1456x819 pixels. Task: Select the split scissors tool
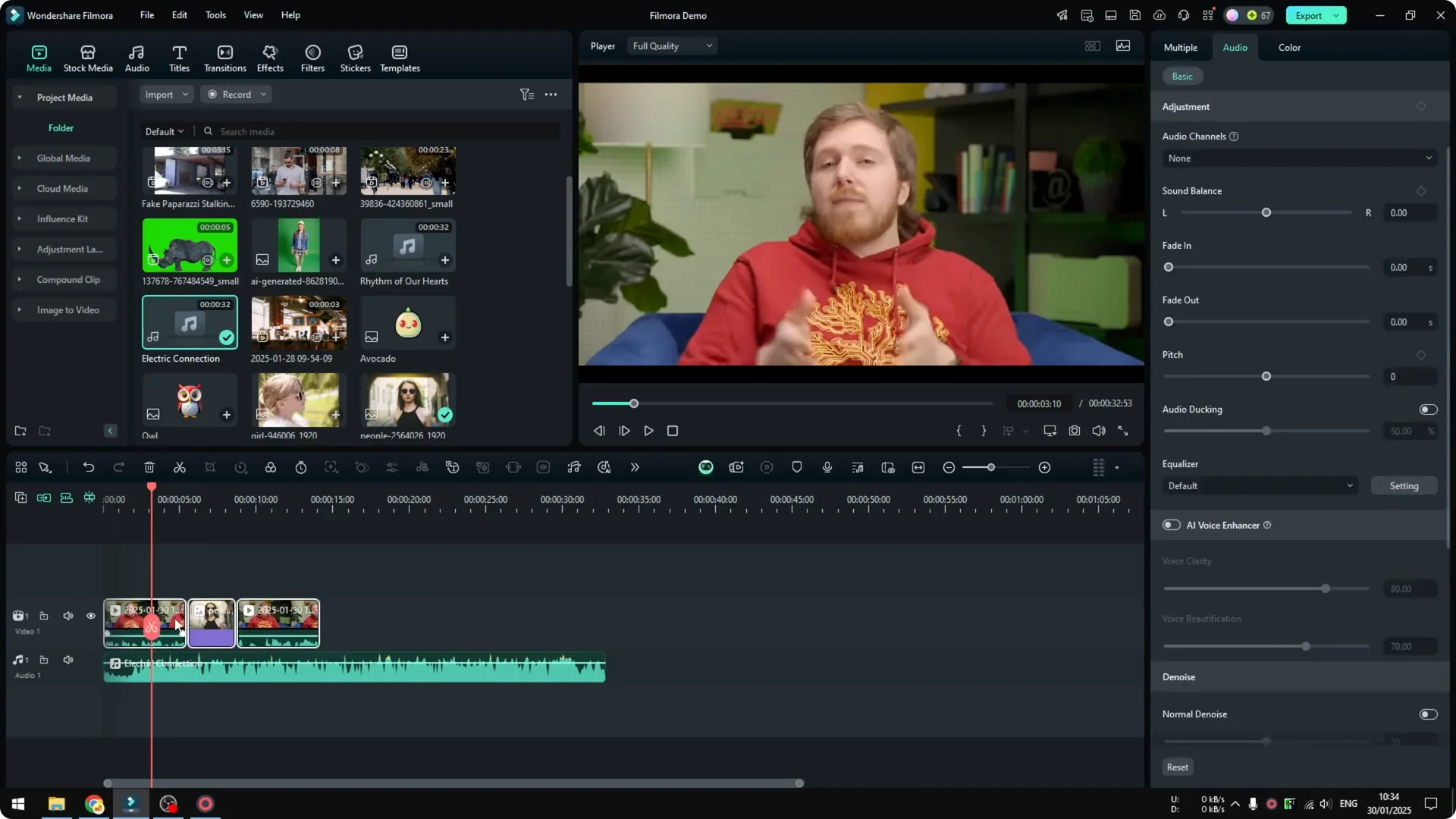[180, 467]
